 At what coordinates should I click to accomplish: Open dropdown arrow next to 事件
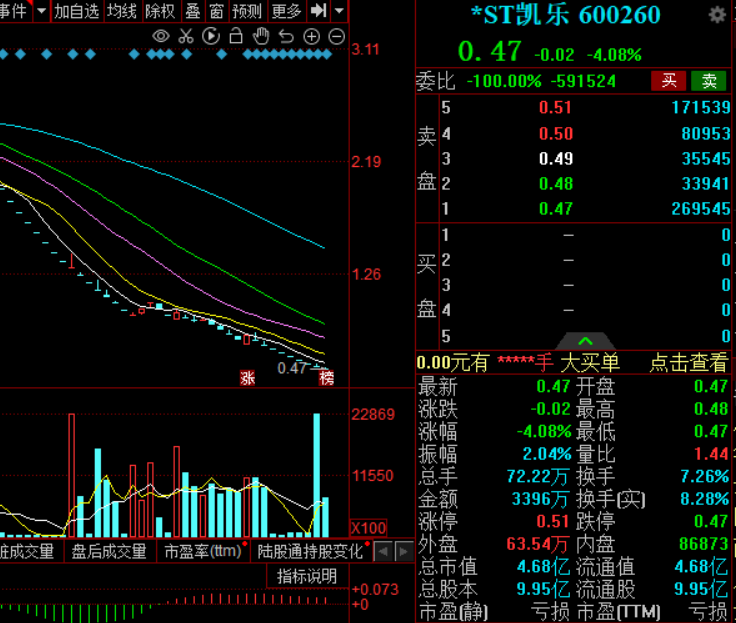41,11
